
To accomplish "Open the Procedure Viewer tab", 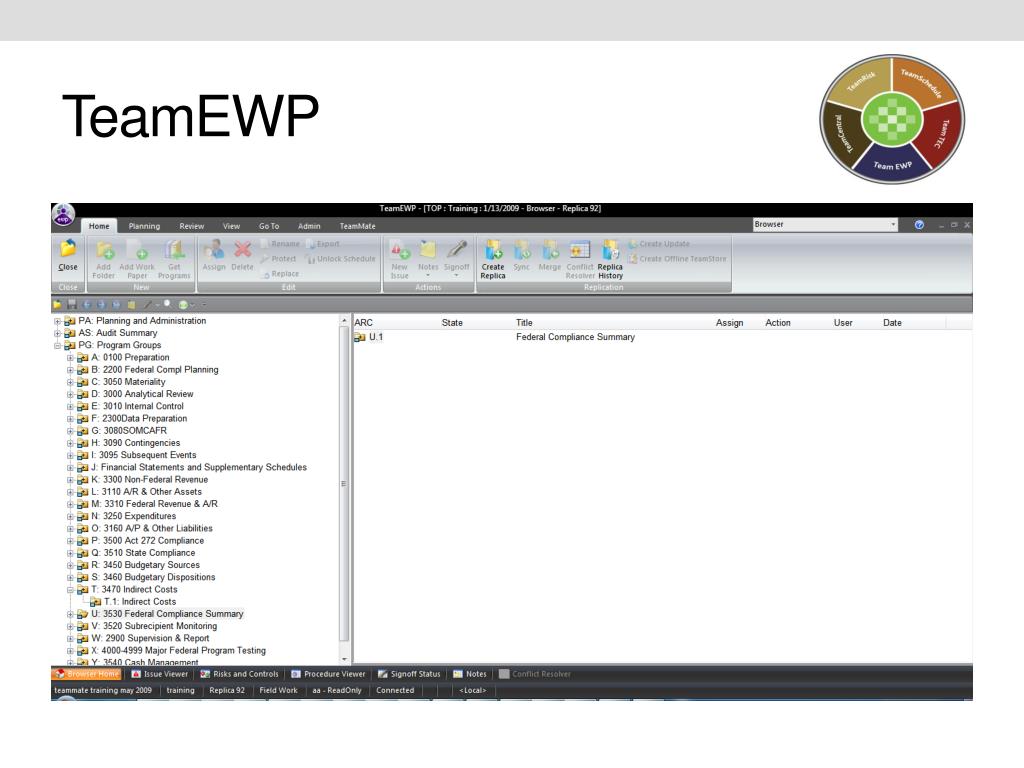I will point(328,674).
